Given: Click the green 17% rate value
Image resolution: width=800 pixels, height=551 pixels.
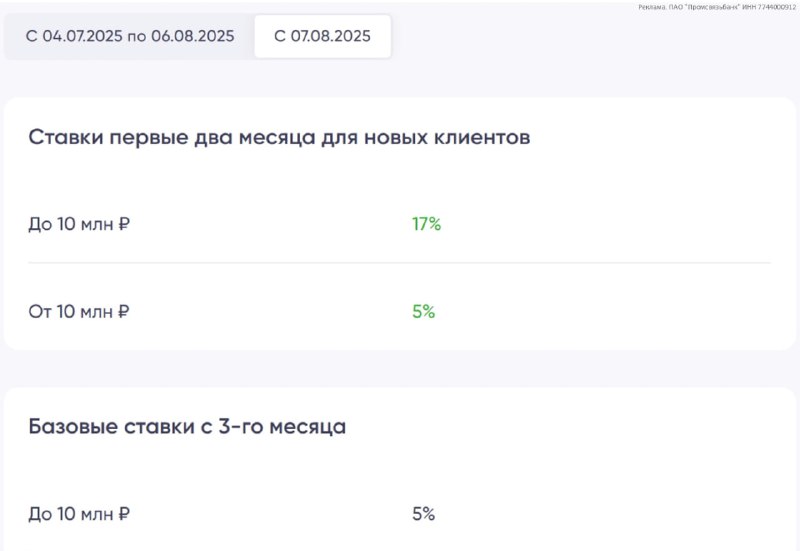Looking at the screenshot, I should coord(427,224).
